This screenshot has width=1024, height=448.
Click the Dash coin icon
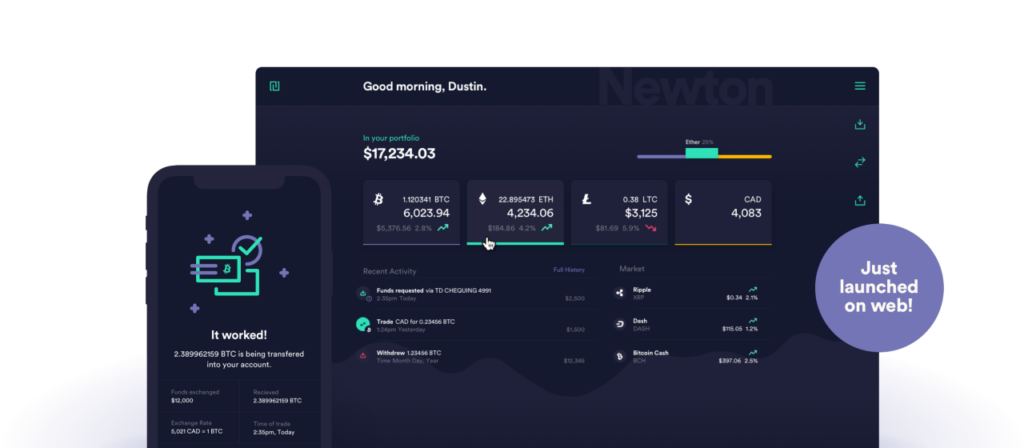click(620, 325)
